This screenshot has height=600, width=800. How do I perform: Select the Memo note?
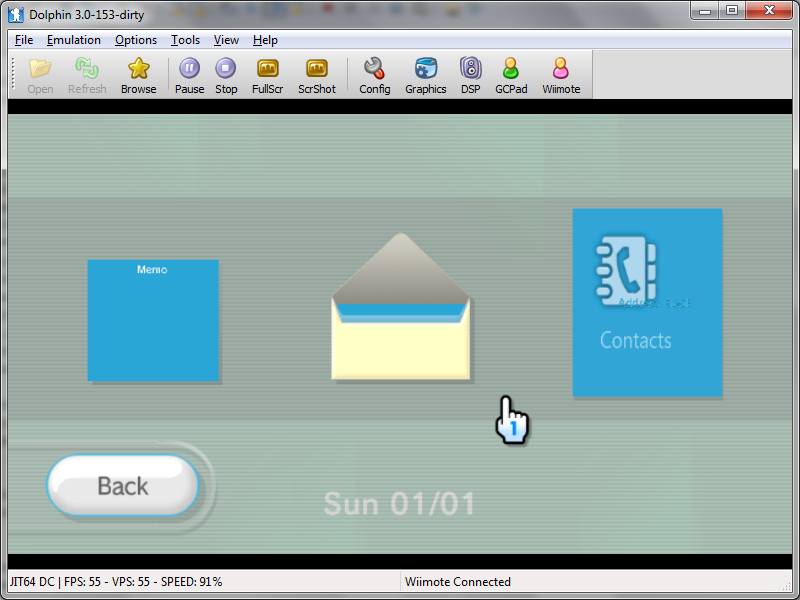pyautogui.click(x=154, y=320)
